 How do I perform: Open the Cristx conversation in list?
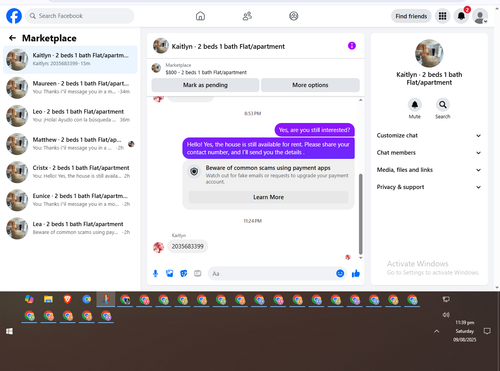point(70,172)
